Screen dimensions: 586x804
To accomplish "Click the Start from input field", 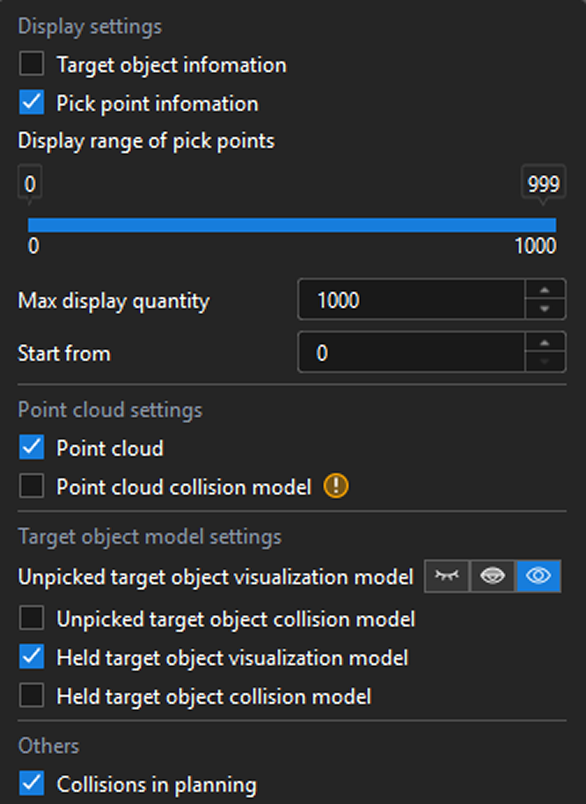I will pyautogui.click(x=411, y=352).
